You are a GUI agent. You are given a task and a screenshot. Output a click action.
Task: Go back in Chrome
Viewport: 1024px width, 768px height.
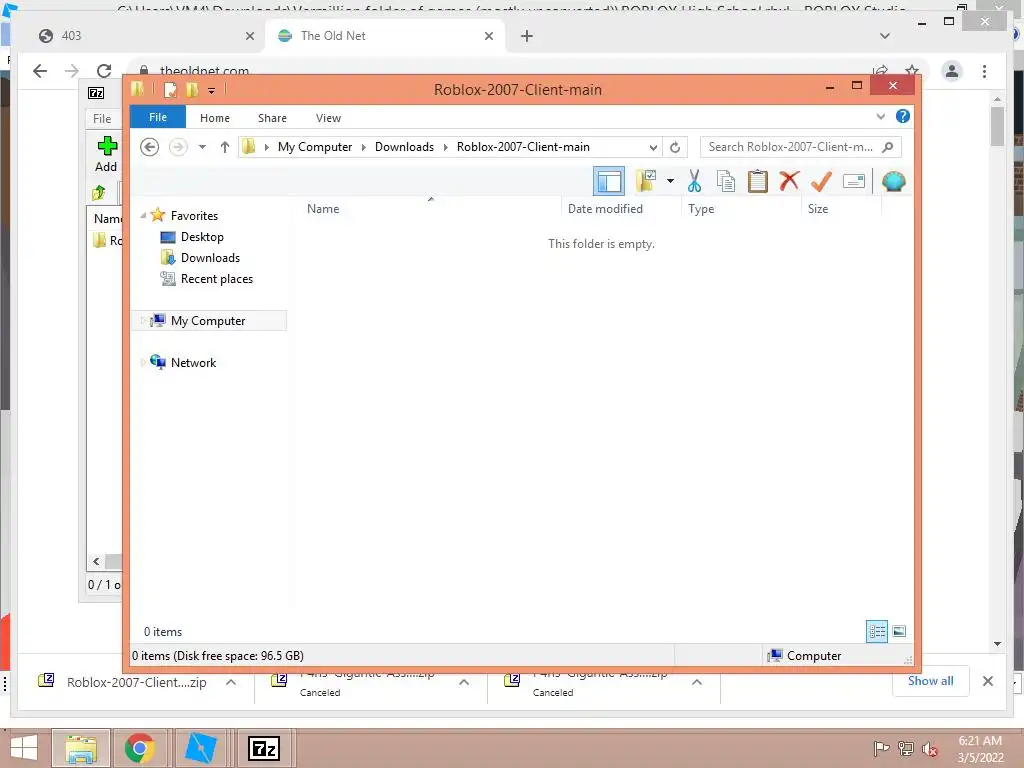click(x=40, y=71)
